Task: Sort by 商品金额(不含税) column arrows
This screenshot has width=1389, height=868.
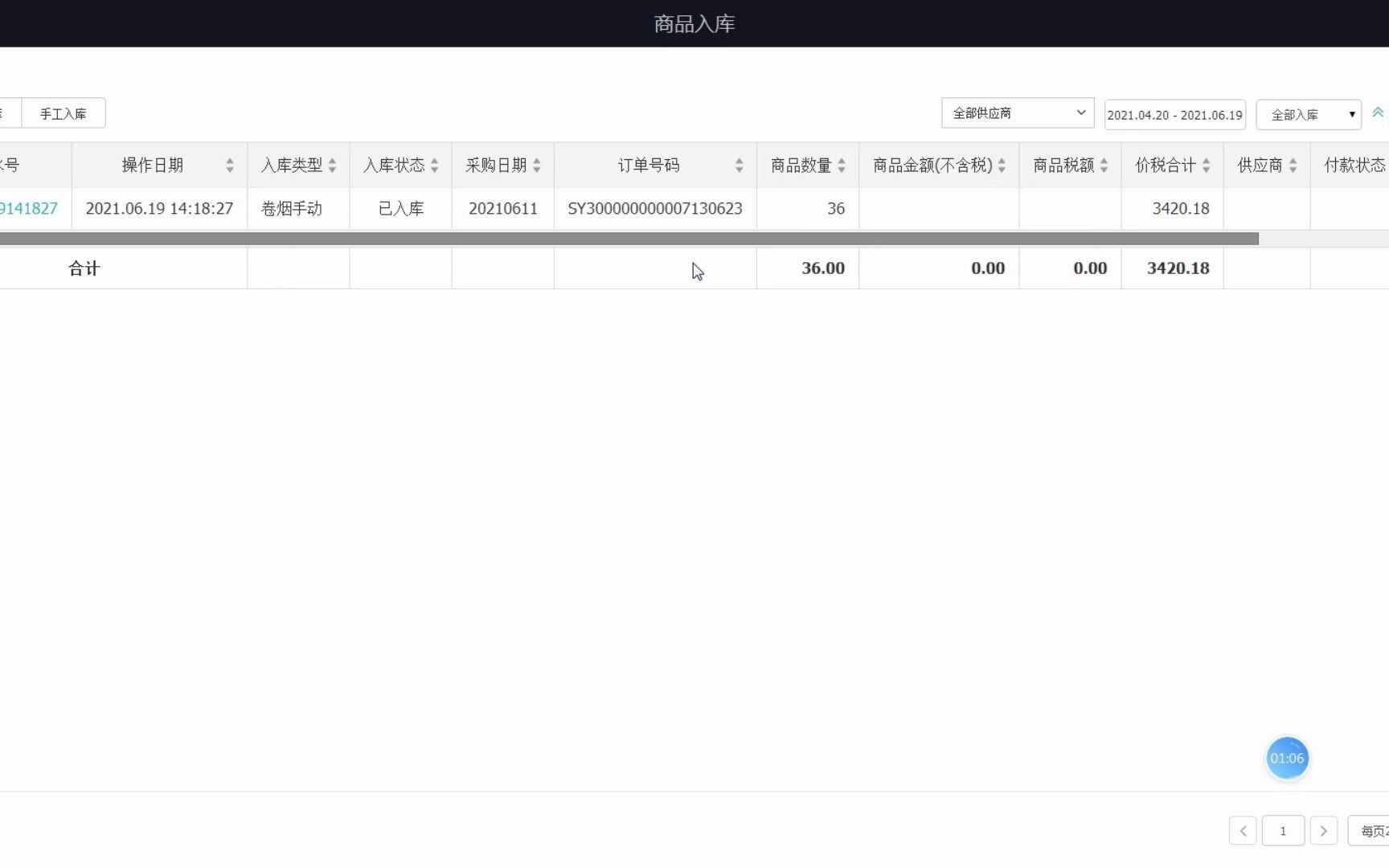Action: [1001, 166]
